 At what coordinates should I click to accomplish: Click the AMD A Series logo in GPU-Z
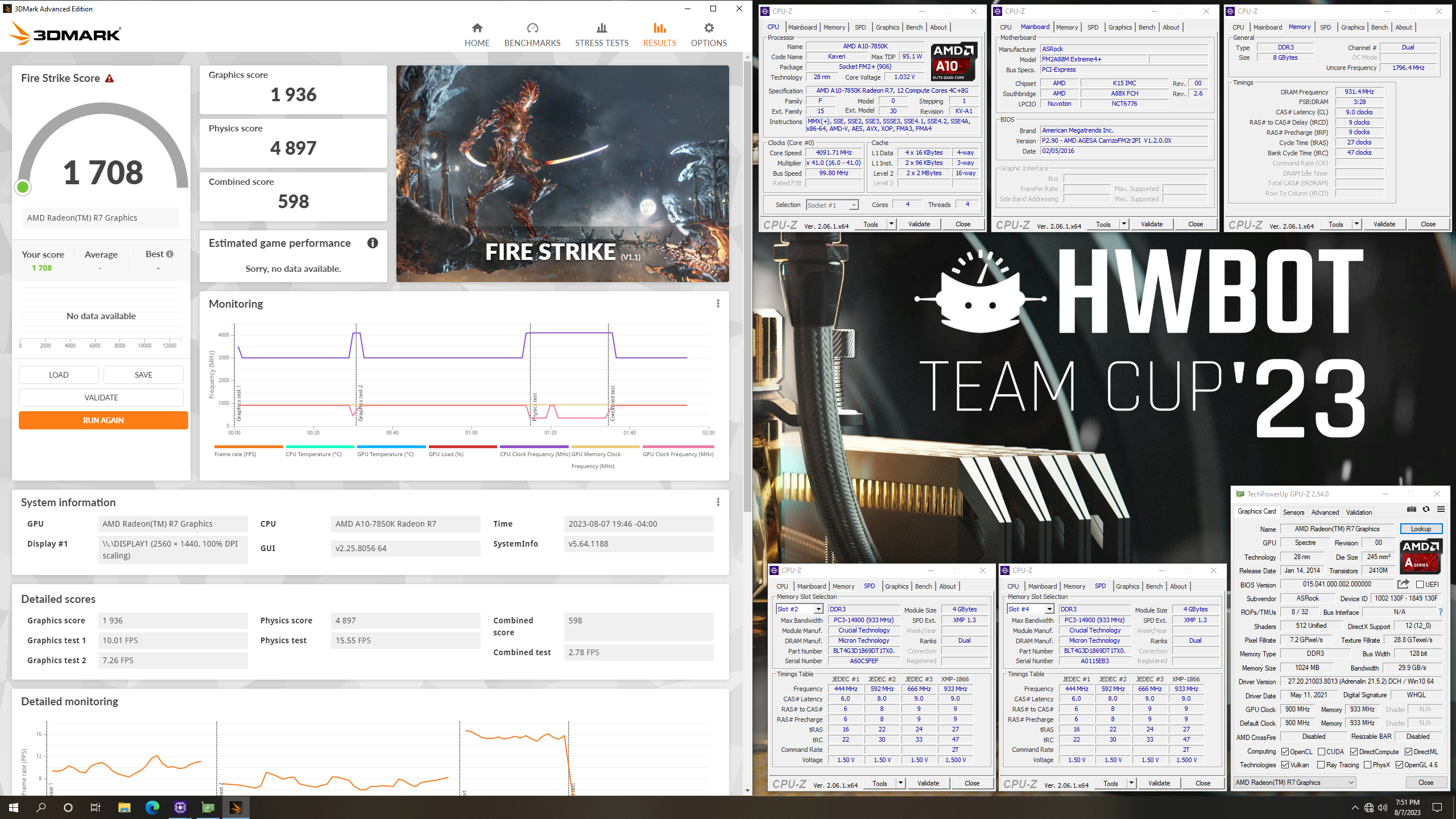[x=1421, y=556]
